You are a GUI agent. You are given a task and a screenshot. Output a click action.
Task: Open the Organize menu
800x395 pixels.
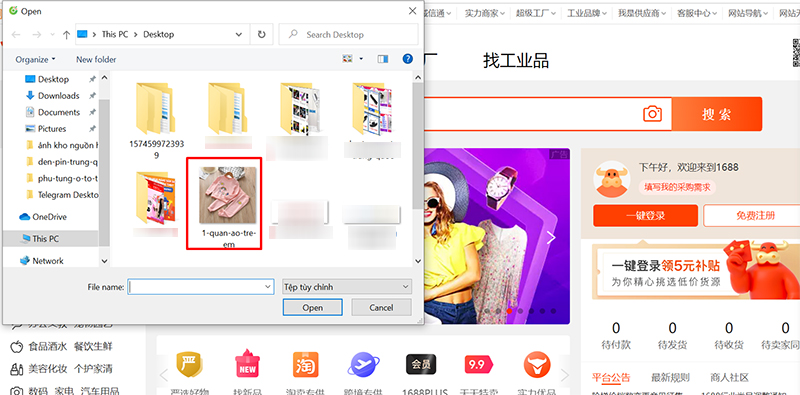click(x=35, y=60)
